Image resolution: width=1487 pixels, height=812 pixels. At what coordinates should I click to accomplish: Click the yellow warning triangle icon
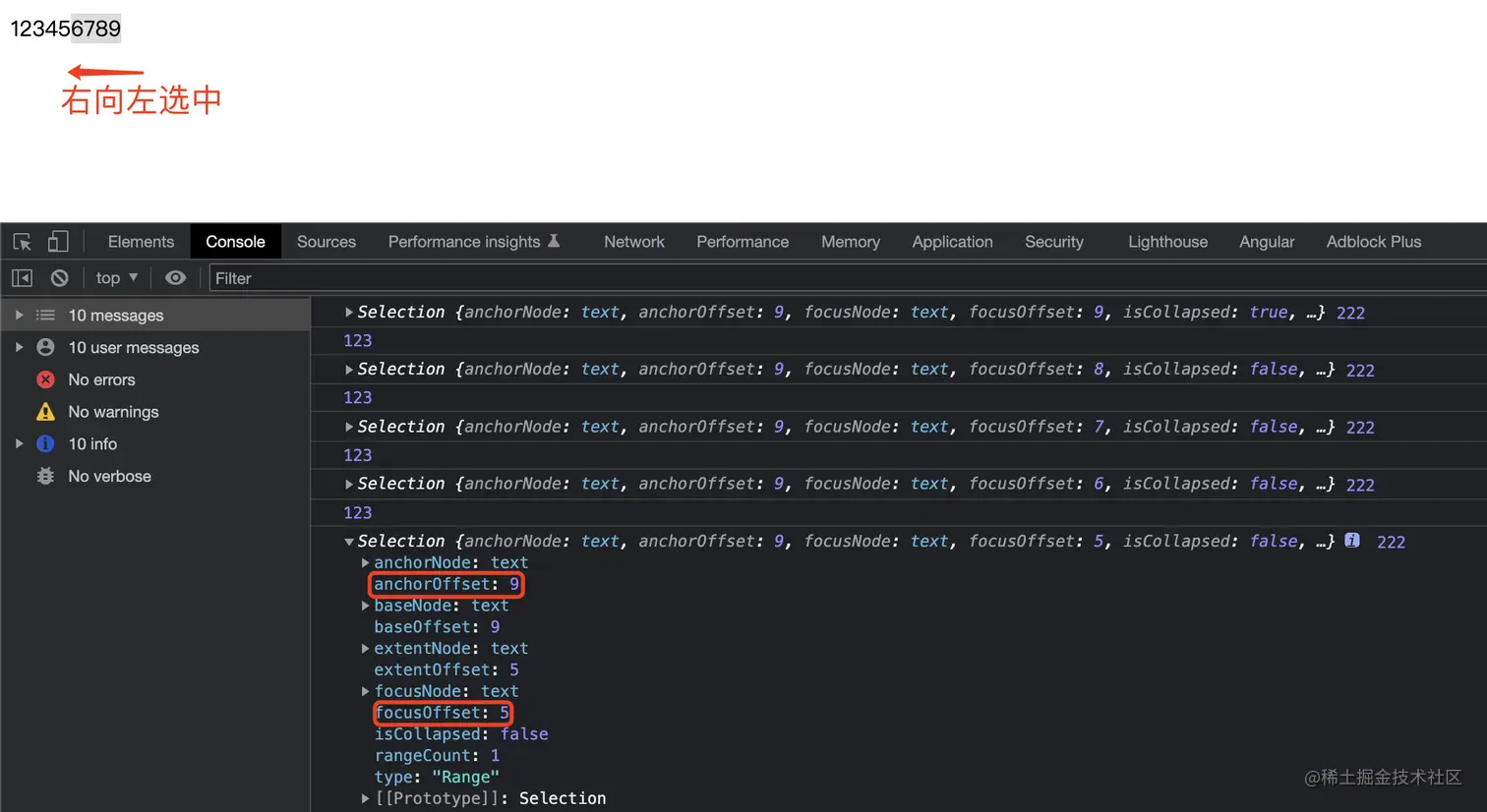pyautogui.click(x=45, y=411)
